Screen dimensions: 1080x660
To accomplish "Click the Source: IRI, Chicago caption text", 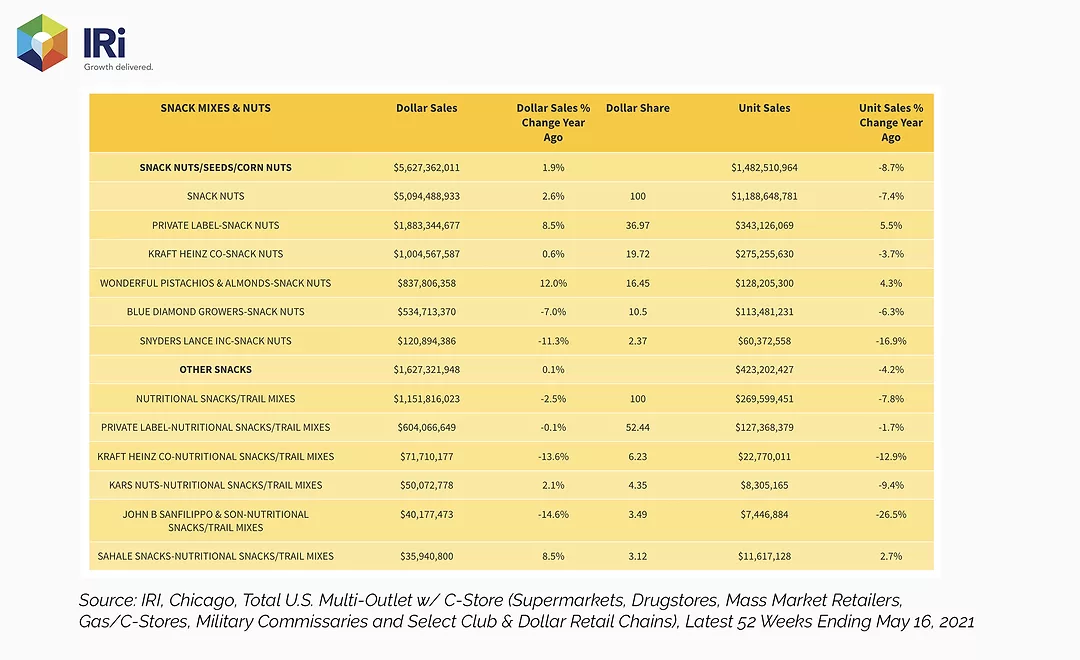I will click(526, 611).
